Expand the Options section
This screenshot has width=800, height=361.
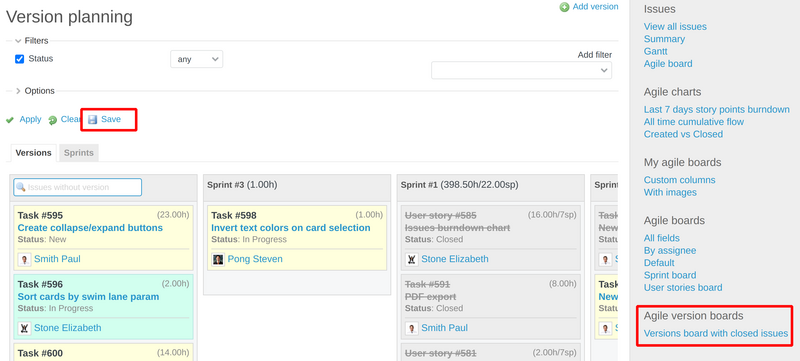[35, 91]
